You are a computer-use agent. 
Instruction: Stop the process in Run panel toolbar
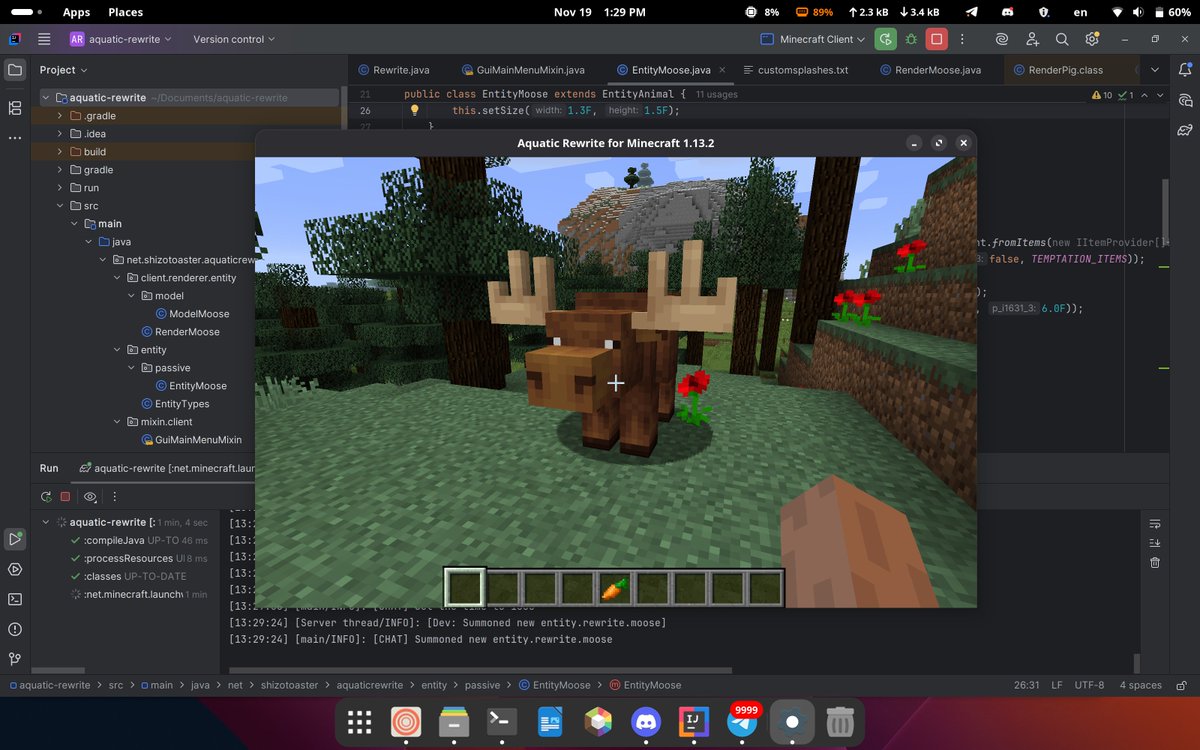click(65, 496)
